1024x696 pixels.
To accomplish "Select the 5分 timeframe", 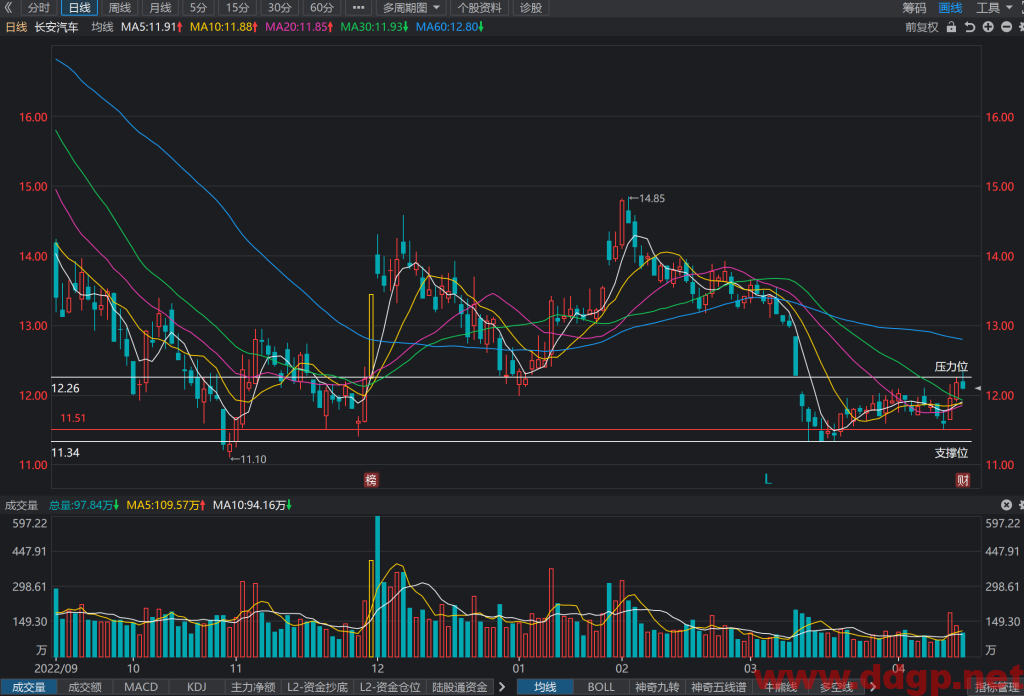I will [x=199, y=8].
